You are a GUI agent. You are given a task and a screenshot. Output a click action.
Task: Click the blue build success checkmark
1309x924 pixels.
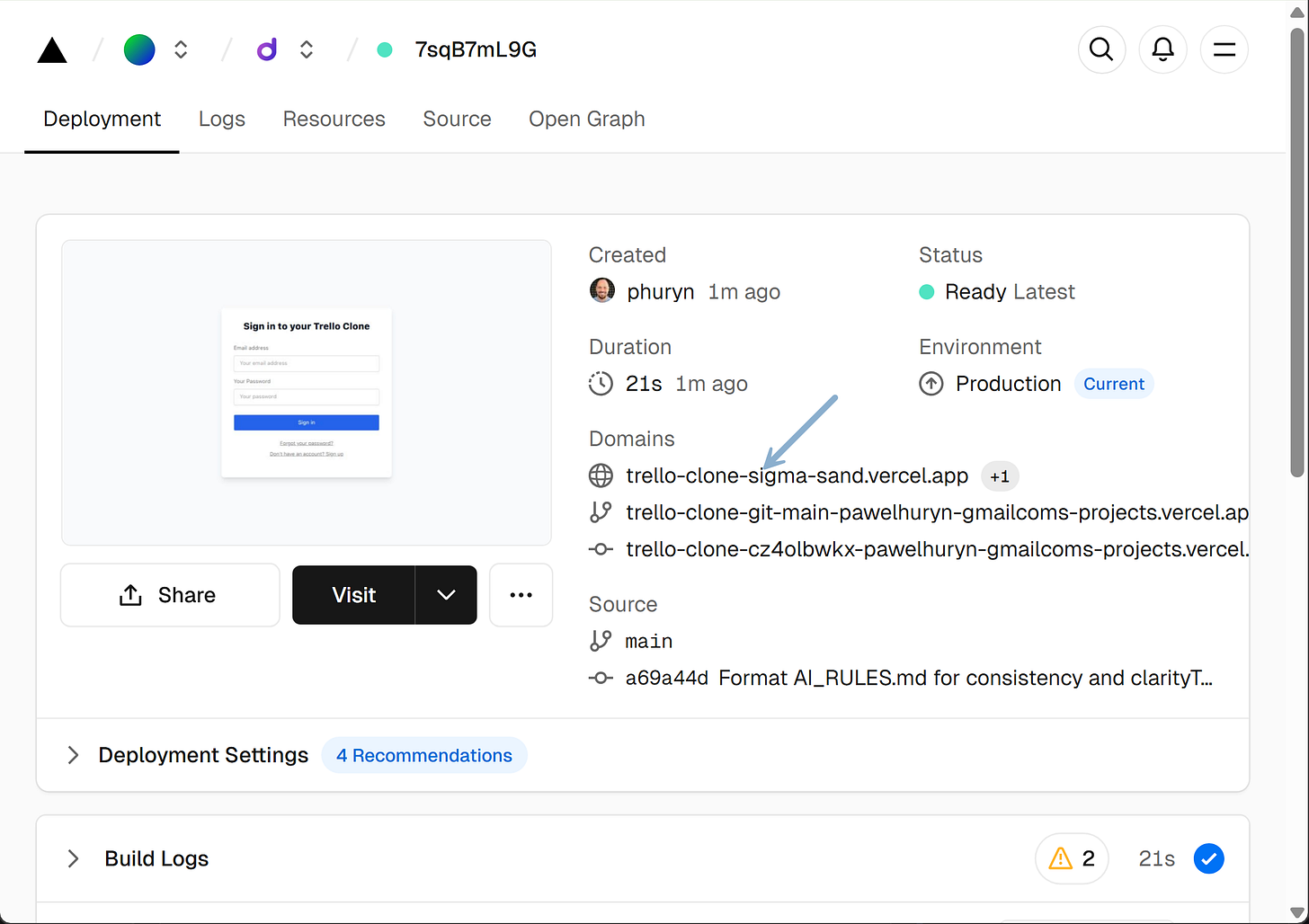click(1209, 858)
